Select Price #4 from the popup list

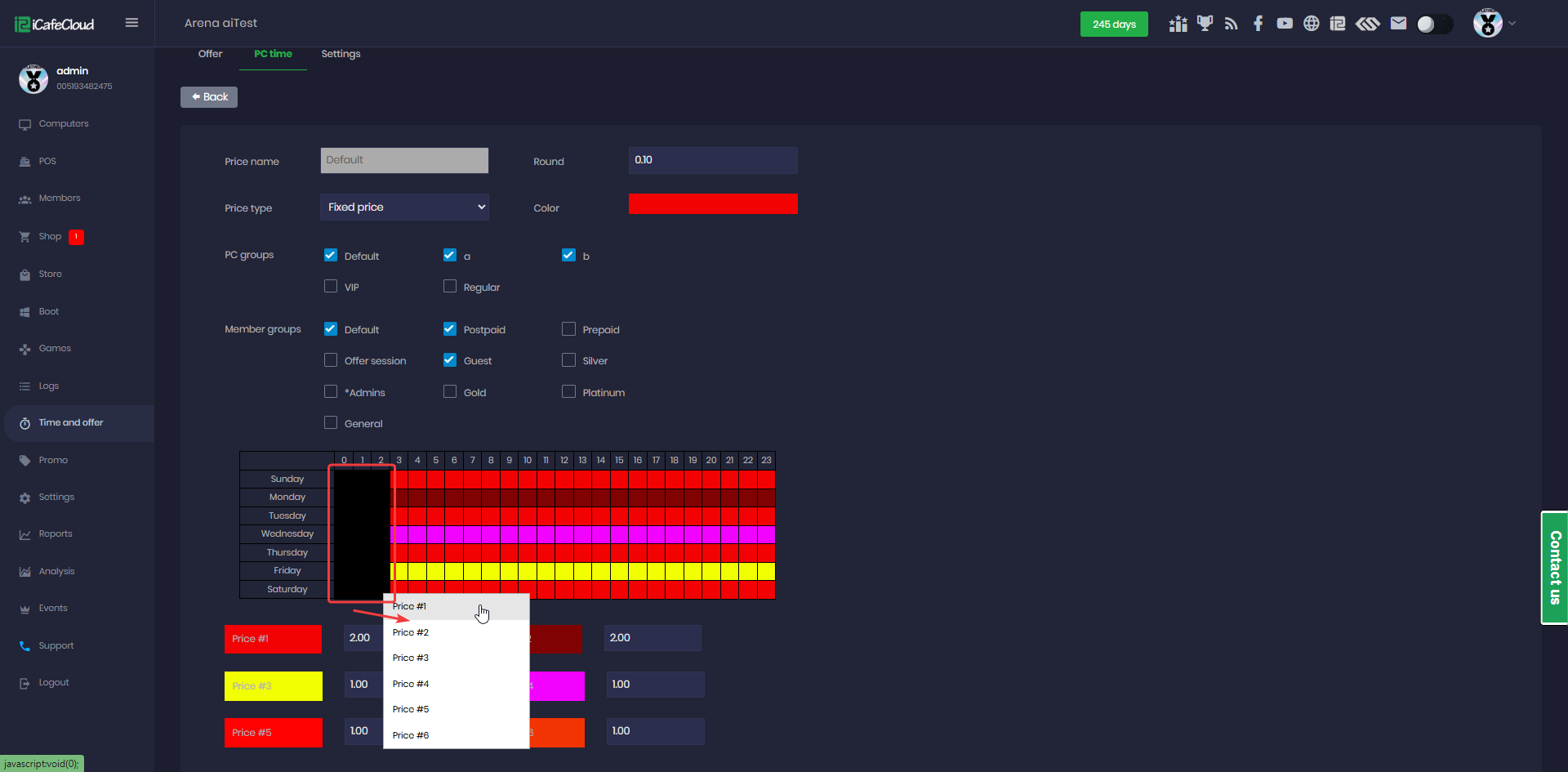point(411,684)
